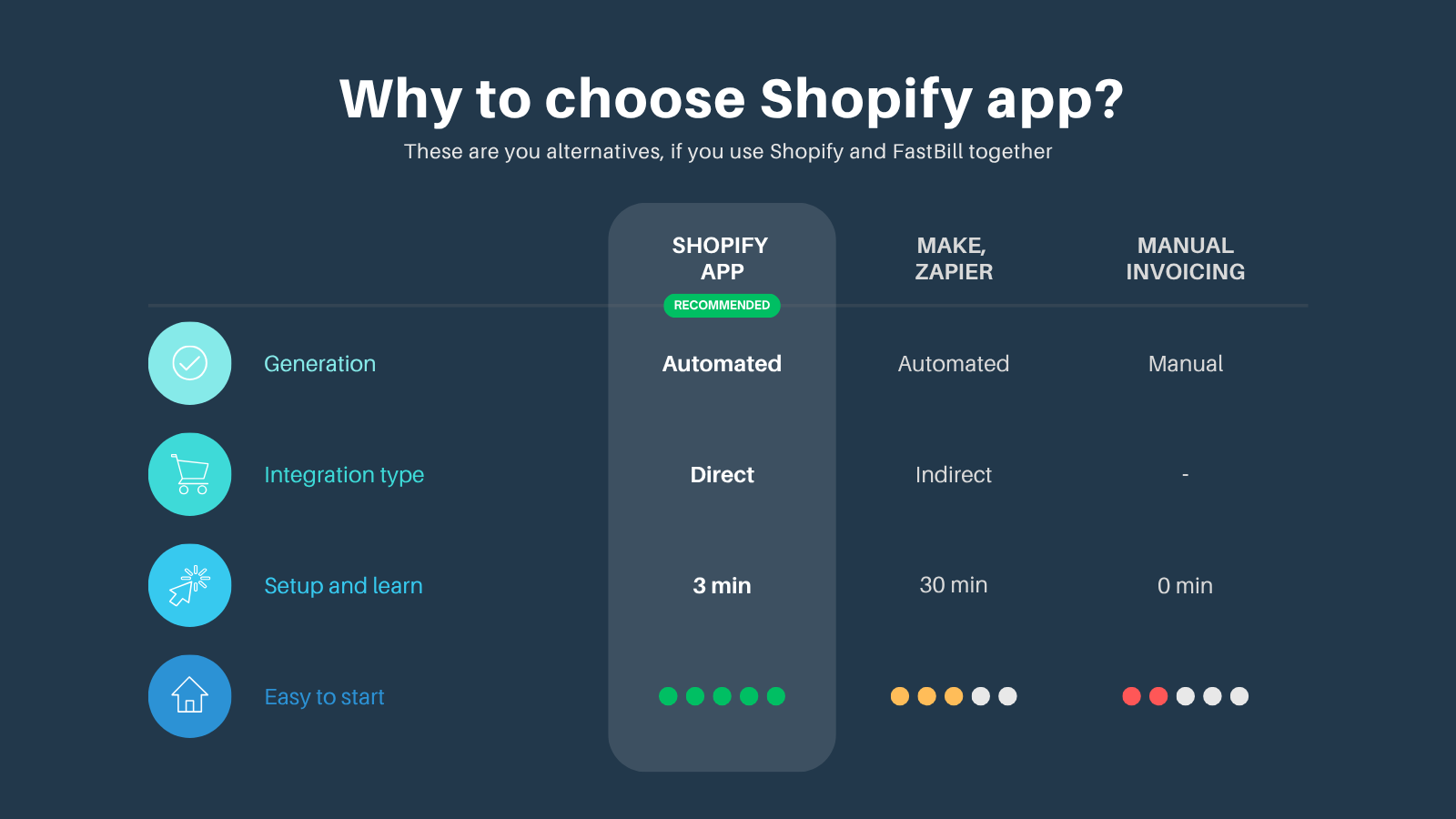Click the first red rating dot
1456x819 pixels.
click(1132, 696)
